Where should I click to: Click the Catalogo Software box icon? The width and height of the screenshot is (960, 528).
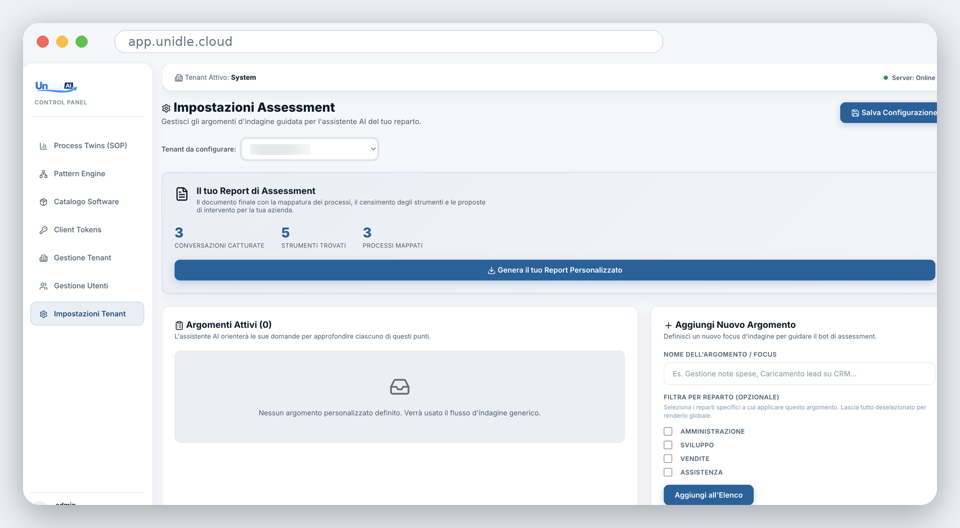pyautogui.click(x=43, y=202)
